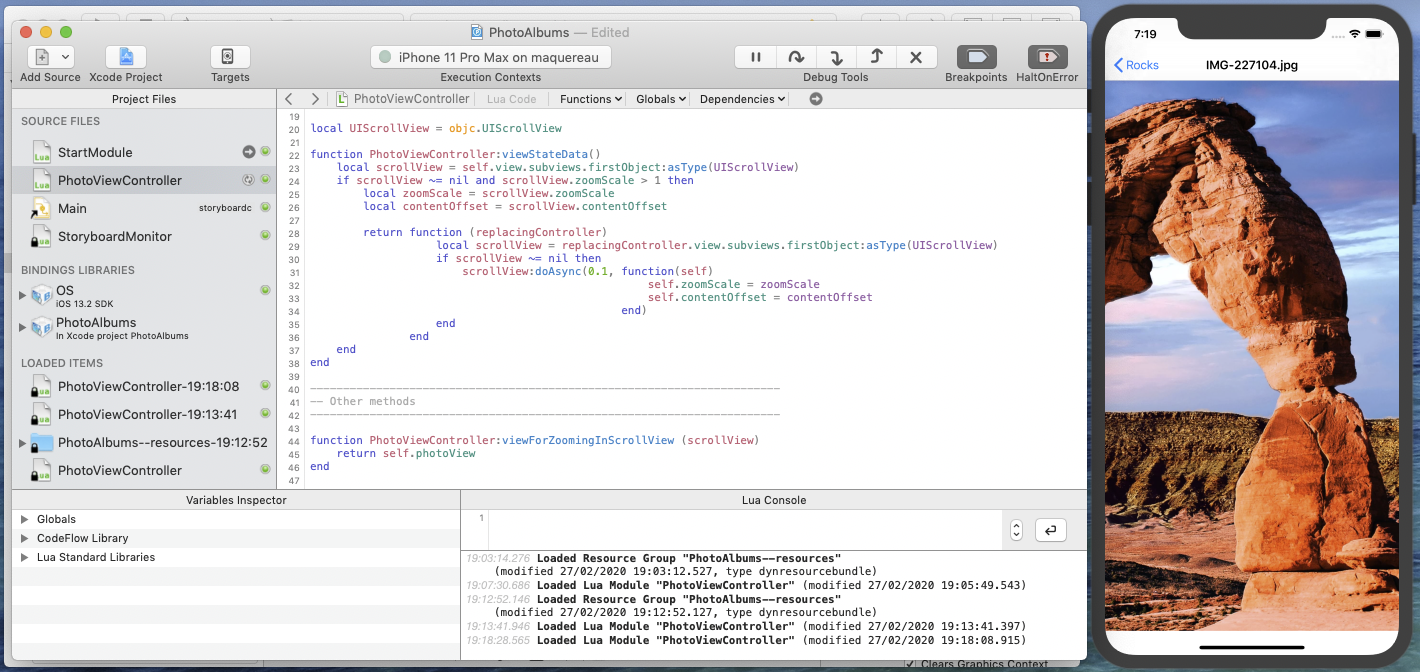Toggle the HaltOnError button
The width and height of the screenshot is (1420, 672).
pyautogui.click(x=1048, y=57)
